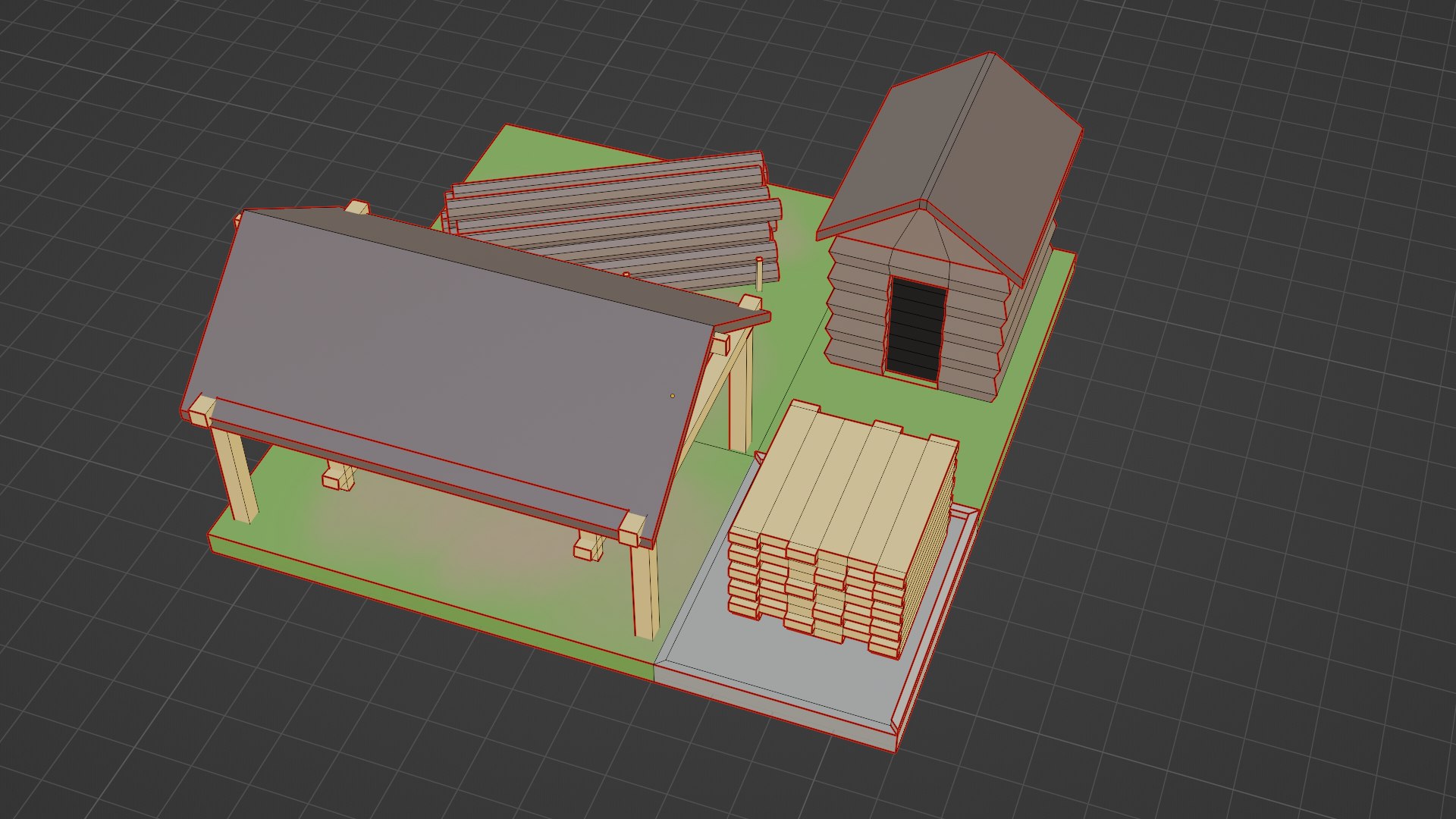This screenshot has width=1456, height=819.
Task: Select the small wooden stake beside the logs
Action: click(x=759, y=274)
